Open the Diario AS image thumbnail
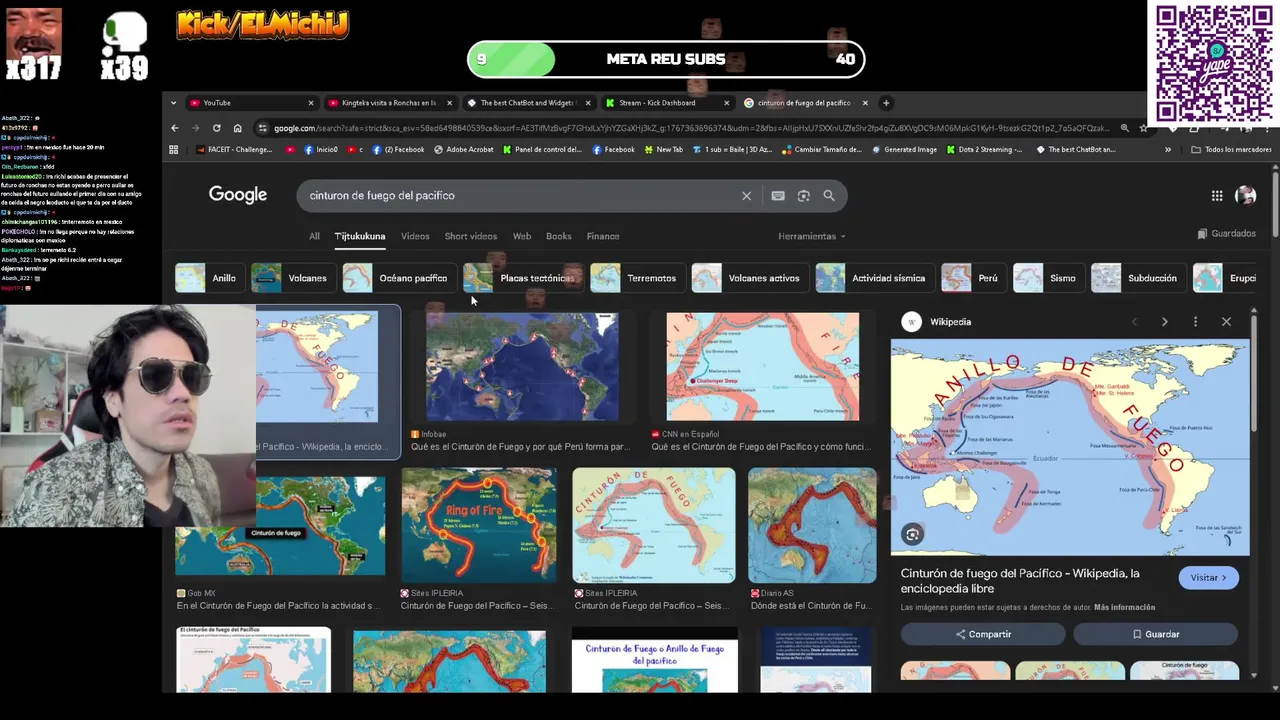This screenshot has width=1280, height=720. pos(811,524)
